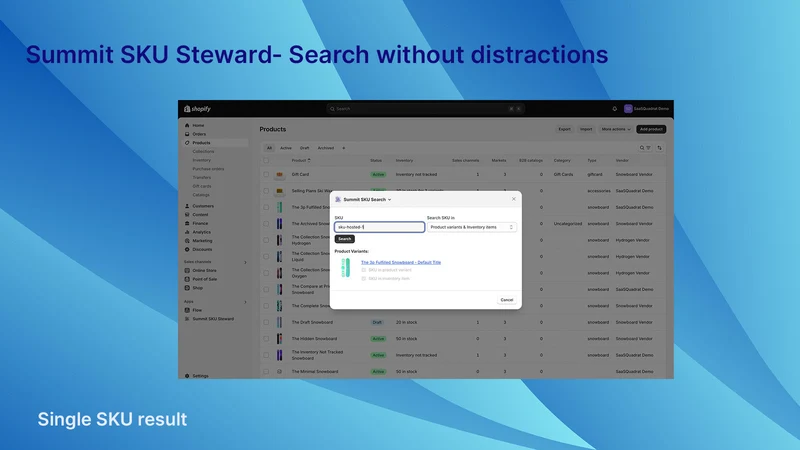The image size is (800, 450).
Task: Open Finance in the sidebar
Action: [x=200, y=223]
